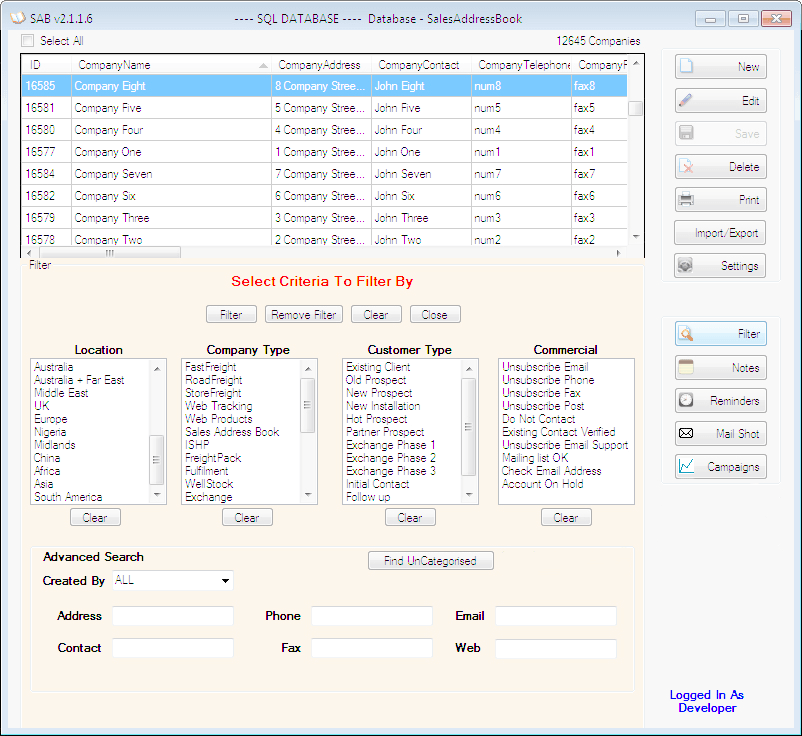Click the Print printer icon

(x=686, y=199)
